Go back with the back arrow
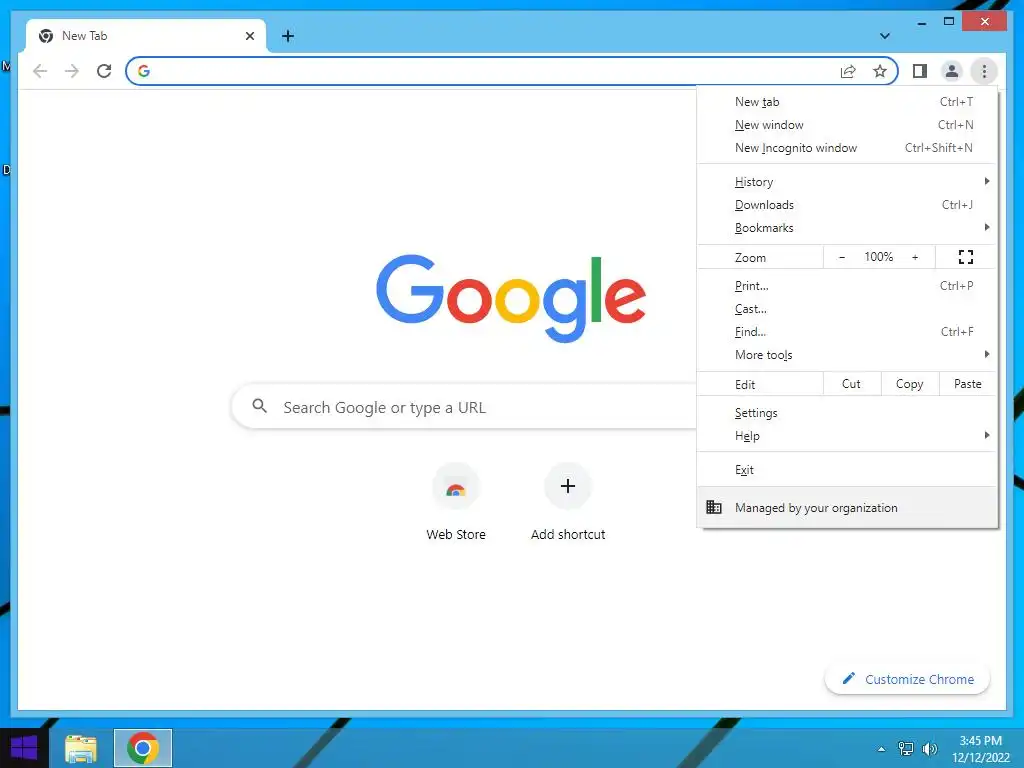The width and height of the screenshot is (1024, 768). (40, 71)
